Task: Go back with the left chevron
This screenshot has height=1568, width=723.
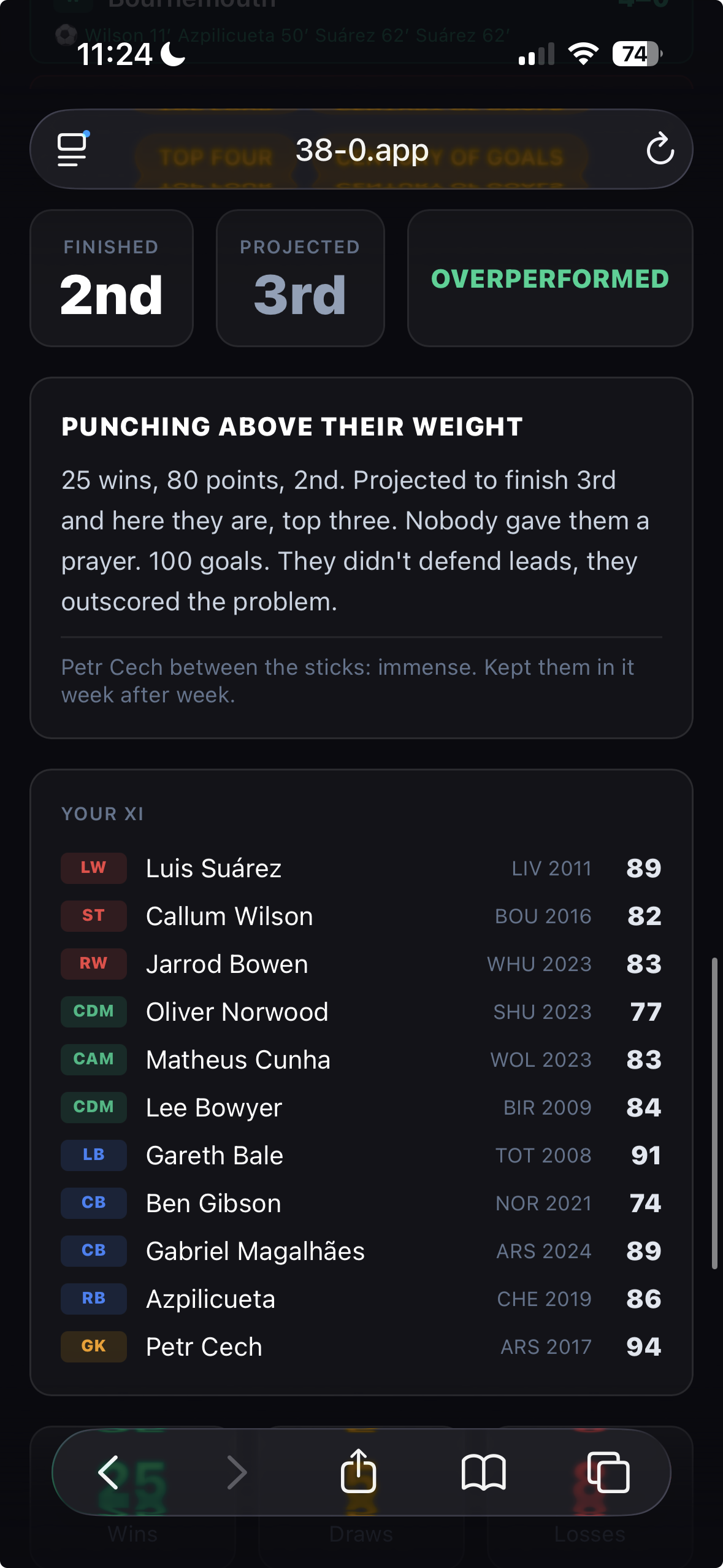Action: coord(109,1472)
